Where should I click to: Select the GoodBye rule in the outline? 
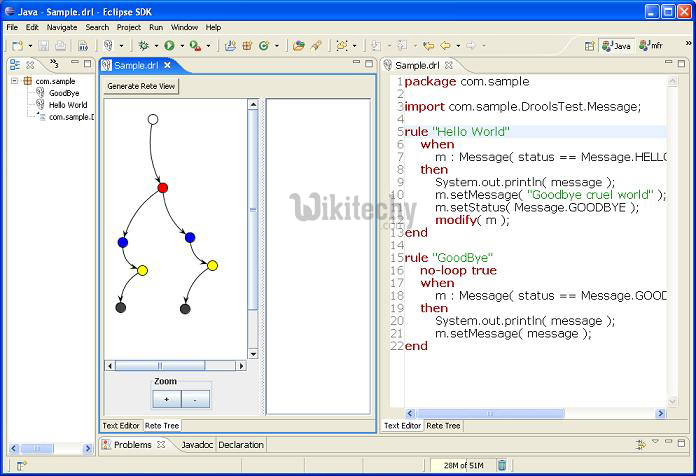(x=64, y=93)
